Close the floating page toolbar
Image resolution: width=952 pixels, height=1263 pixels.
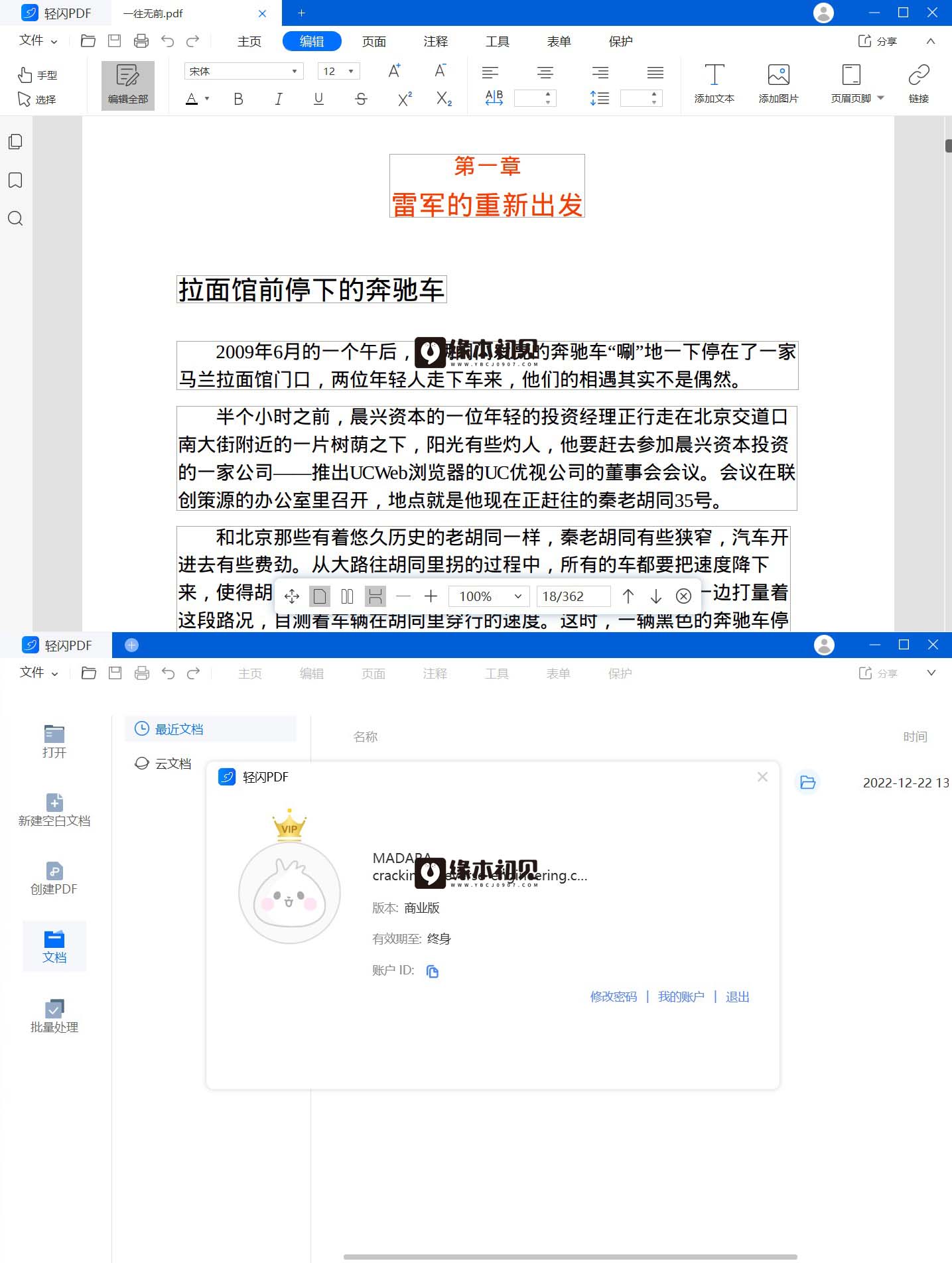tap(683, 596)
